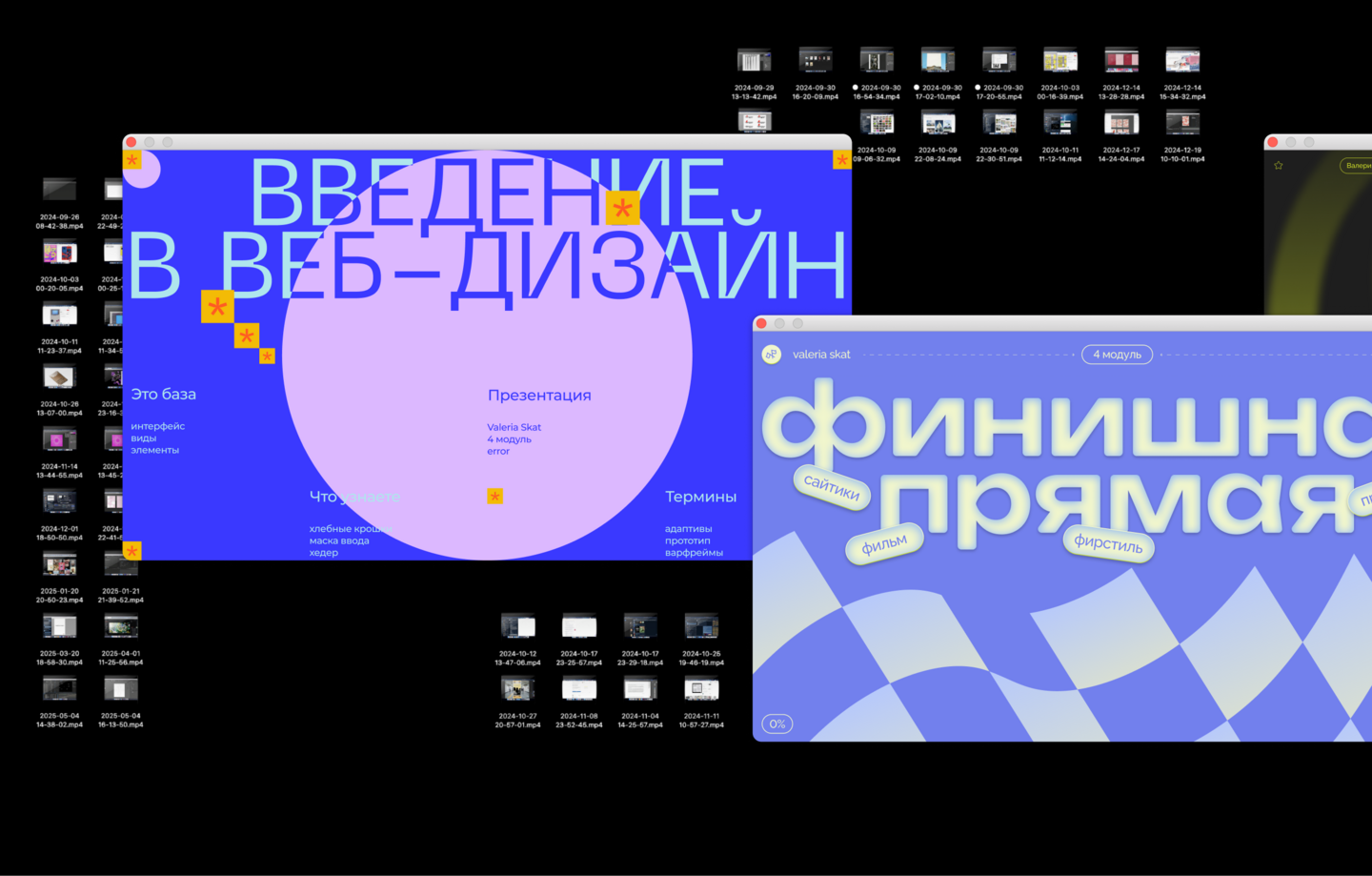Click the '4 модуль' pill label

[x=1117, y=355]
